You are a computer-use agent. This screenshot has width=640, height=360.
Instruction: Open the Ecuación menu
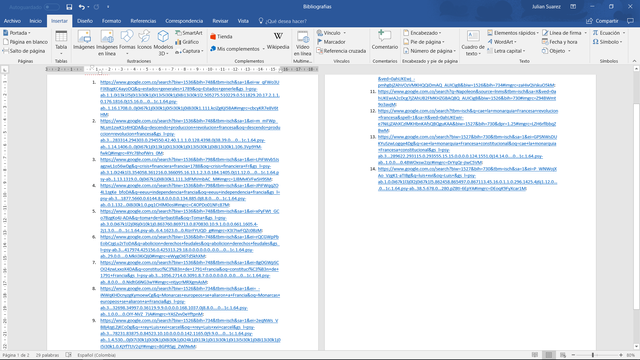(609, 33)
